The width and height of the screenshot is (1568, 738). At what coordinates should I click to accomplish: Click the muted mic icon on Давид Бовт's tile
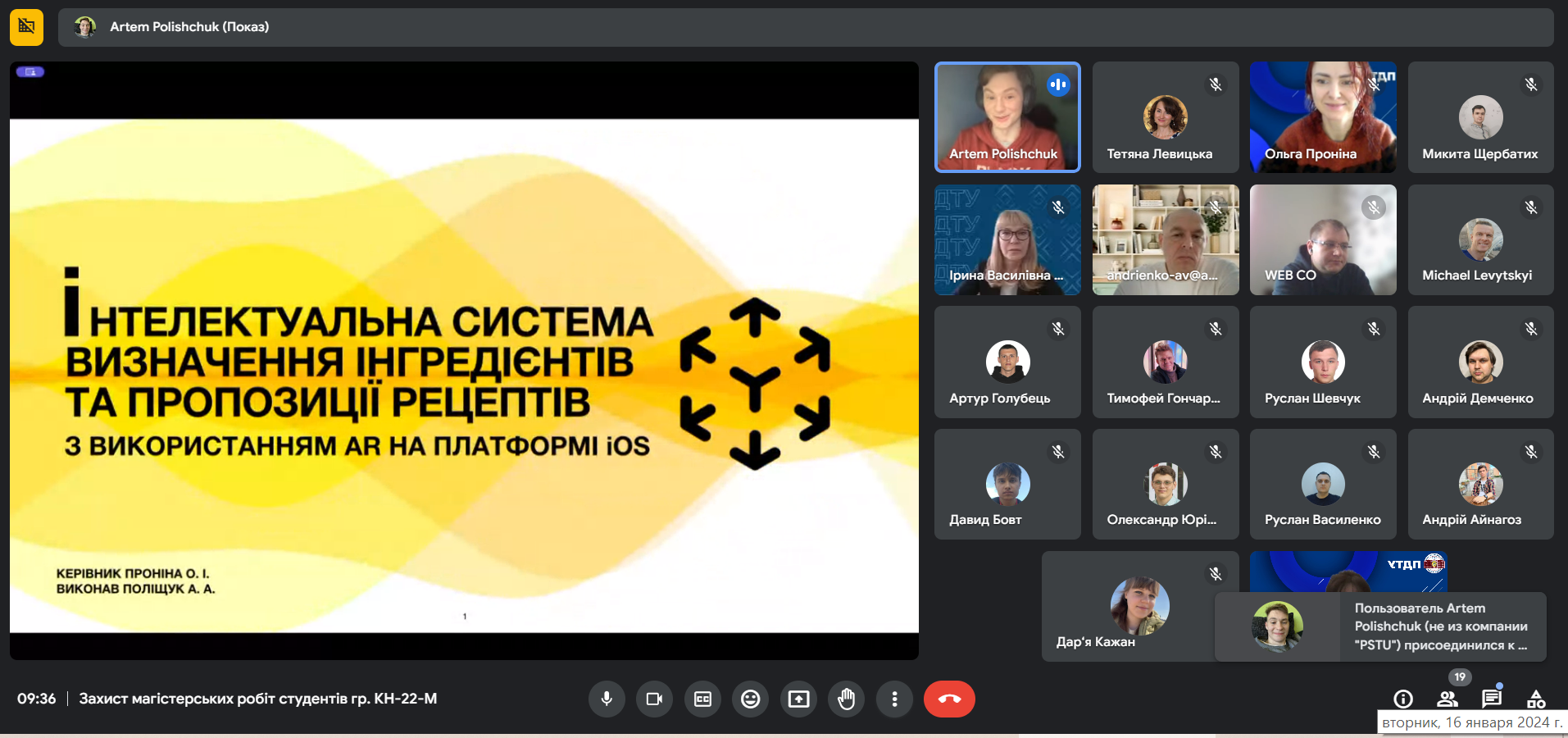tap(1058, 452)
